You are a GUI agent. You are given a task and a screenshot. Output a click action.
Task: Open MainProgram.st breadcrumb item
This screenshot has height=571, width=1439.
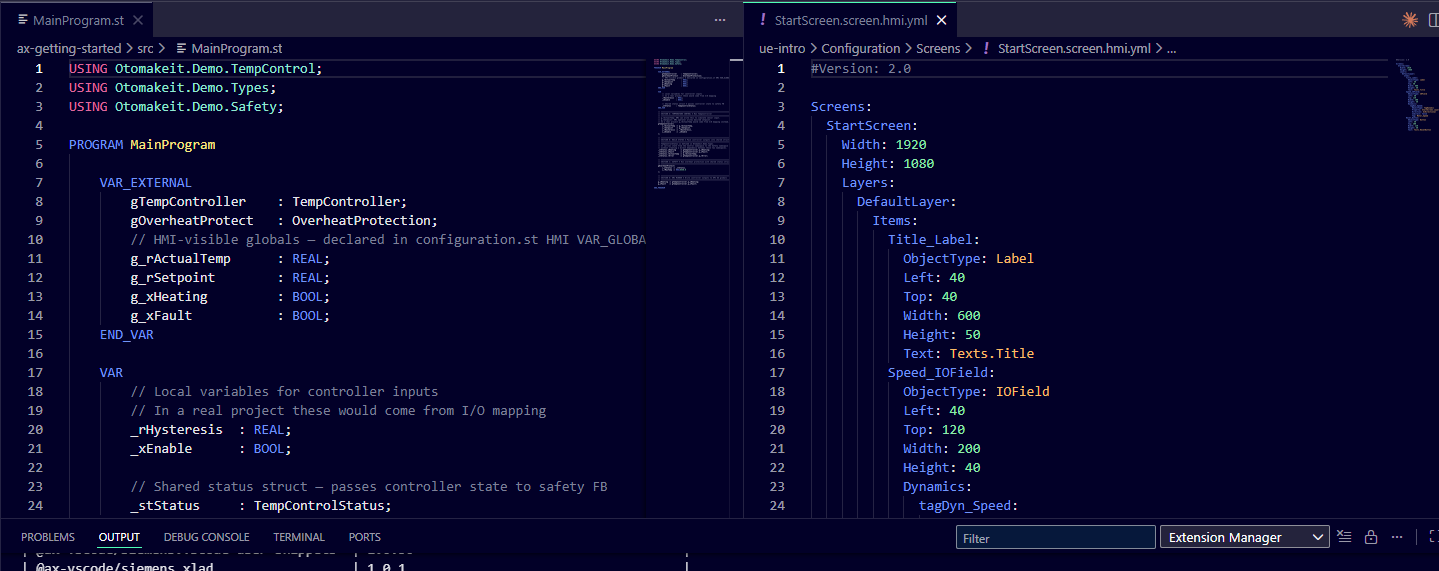(x=237, y=48)
